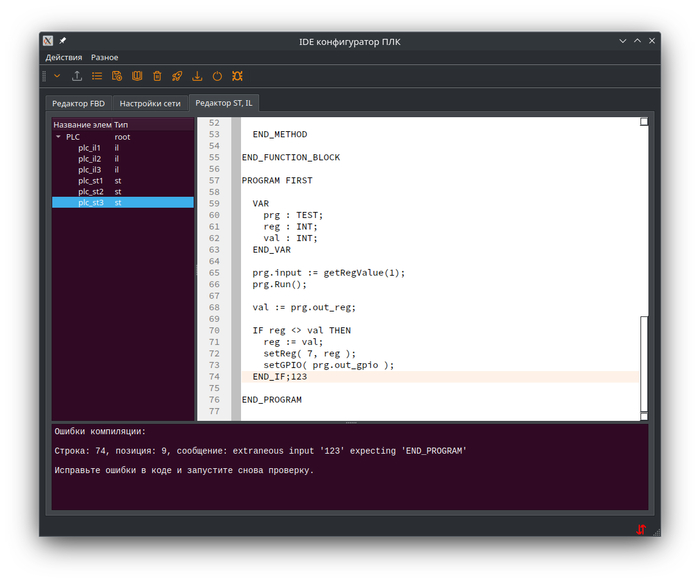
Task: Click the highlighted END_IF;123 line
Action: [x=440, y=377]
